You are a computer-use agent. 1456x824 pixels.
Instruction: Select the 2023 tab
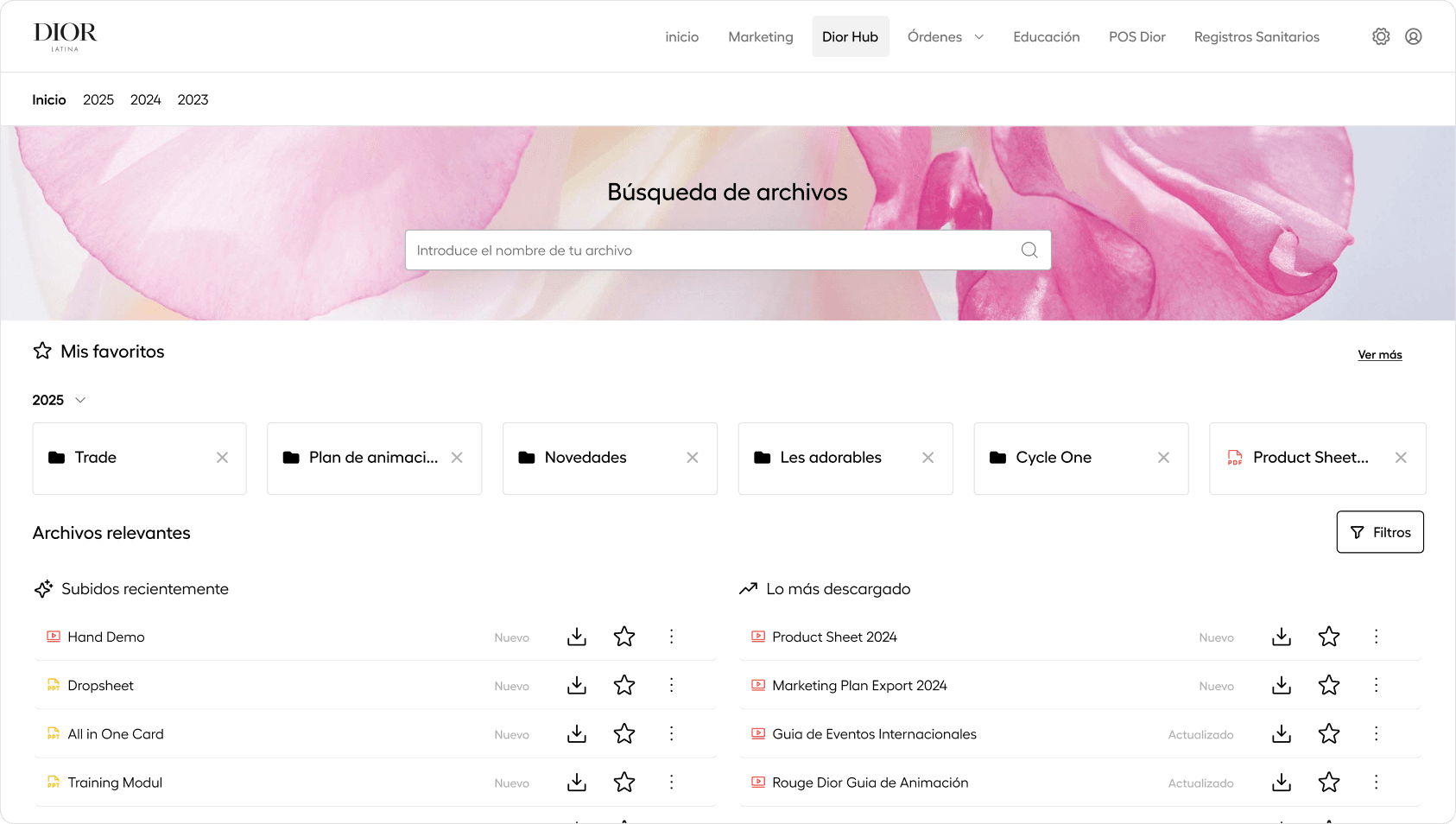tap(192, 99)
